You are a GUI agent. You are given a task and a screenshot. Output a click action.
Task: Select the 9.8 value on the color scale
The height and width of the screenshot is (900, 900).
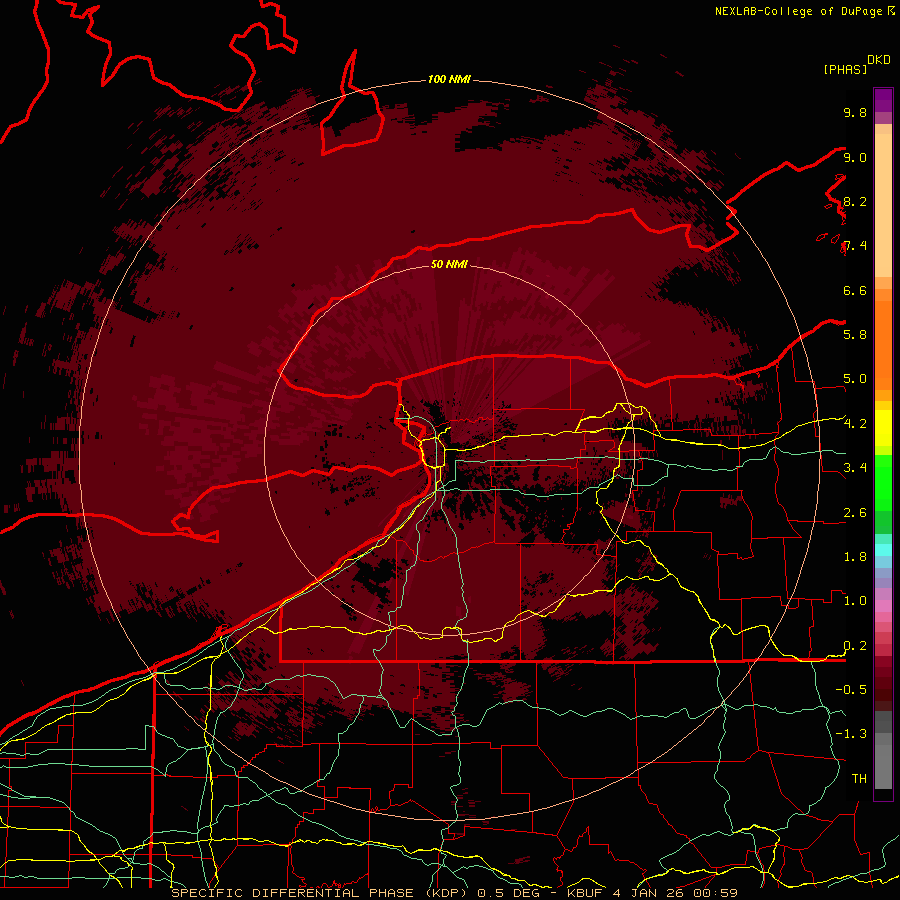pyautogui.click(x=855, y=112)
